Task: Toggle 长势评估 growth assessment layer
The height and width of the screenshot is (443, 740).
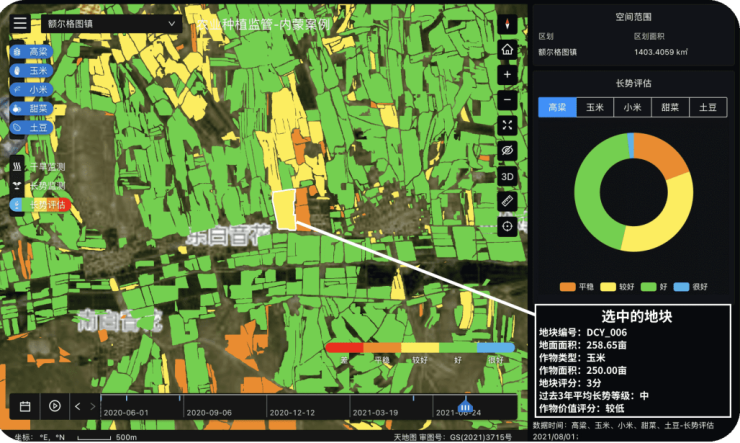Action: tap(40, 205)
